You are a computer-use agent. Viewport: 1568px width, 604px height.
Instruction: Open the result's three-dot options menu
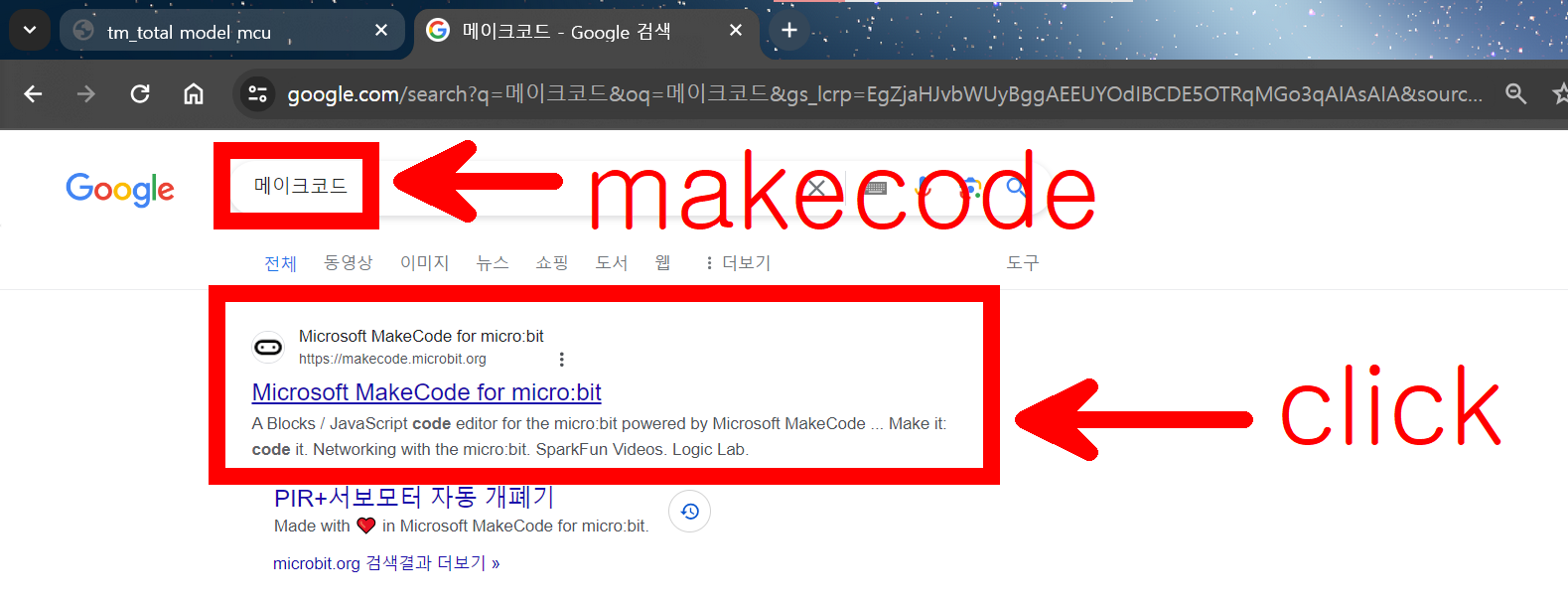pos(561,360)
